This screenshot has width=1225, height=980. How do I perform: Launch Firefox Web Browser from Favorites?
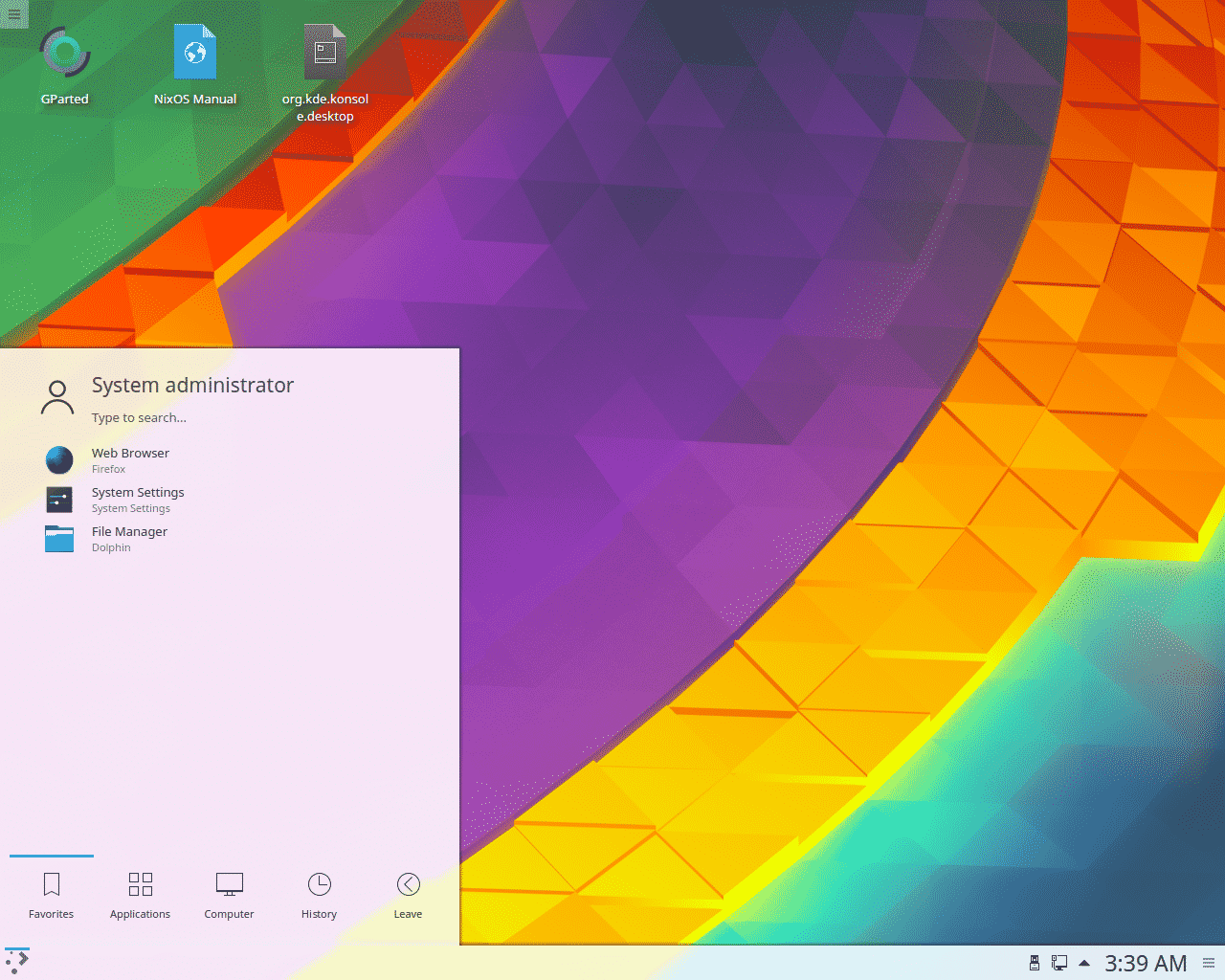(x=230, y=460)
